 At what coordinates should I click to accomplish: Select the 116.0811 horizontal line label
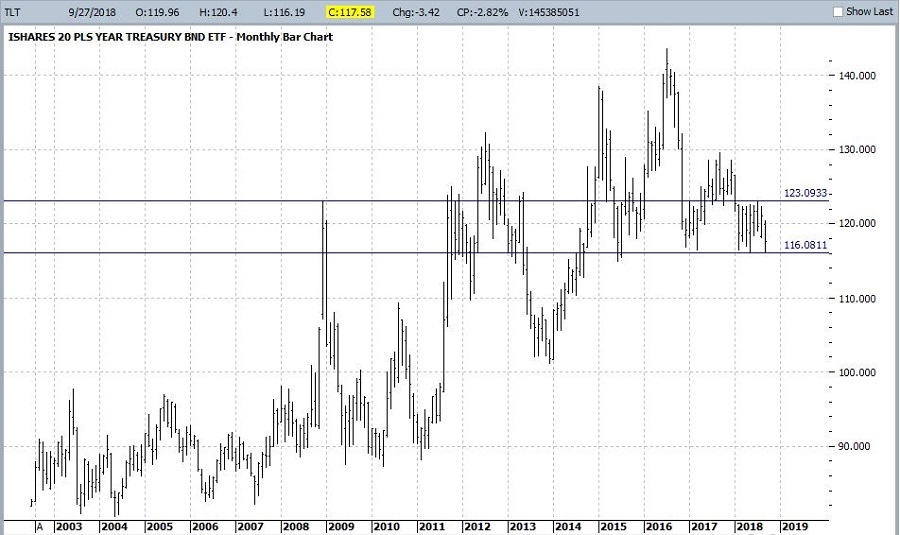805,245
